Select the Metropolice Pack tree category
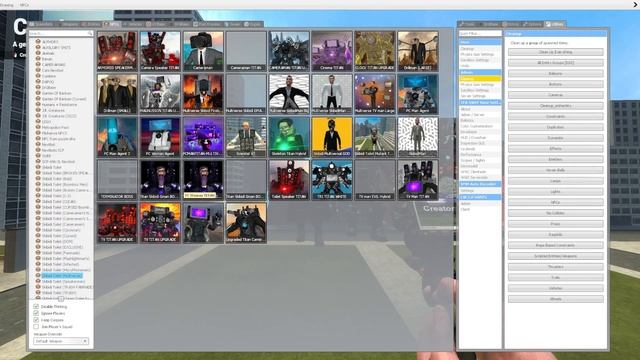 pos(55,127)
